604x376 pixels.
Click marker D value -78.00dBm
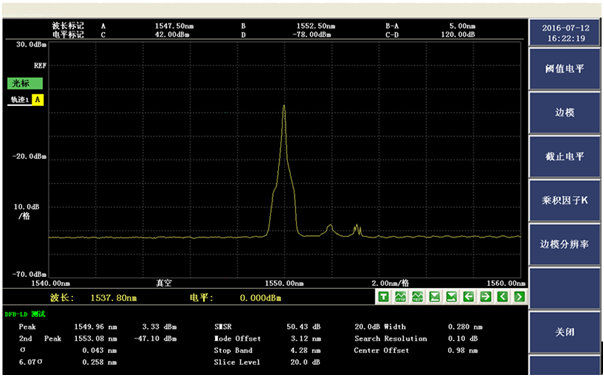point(312,35)
